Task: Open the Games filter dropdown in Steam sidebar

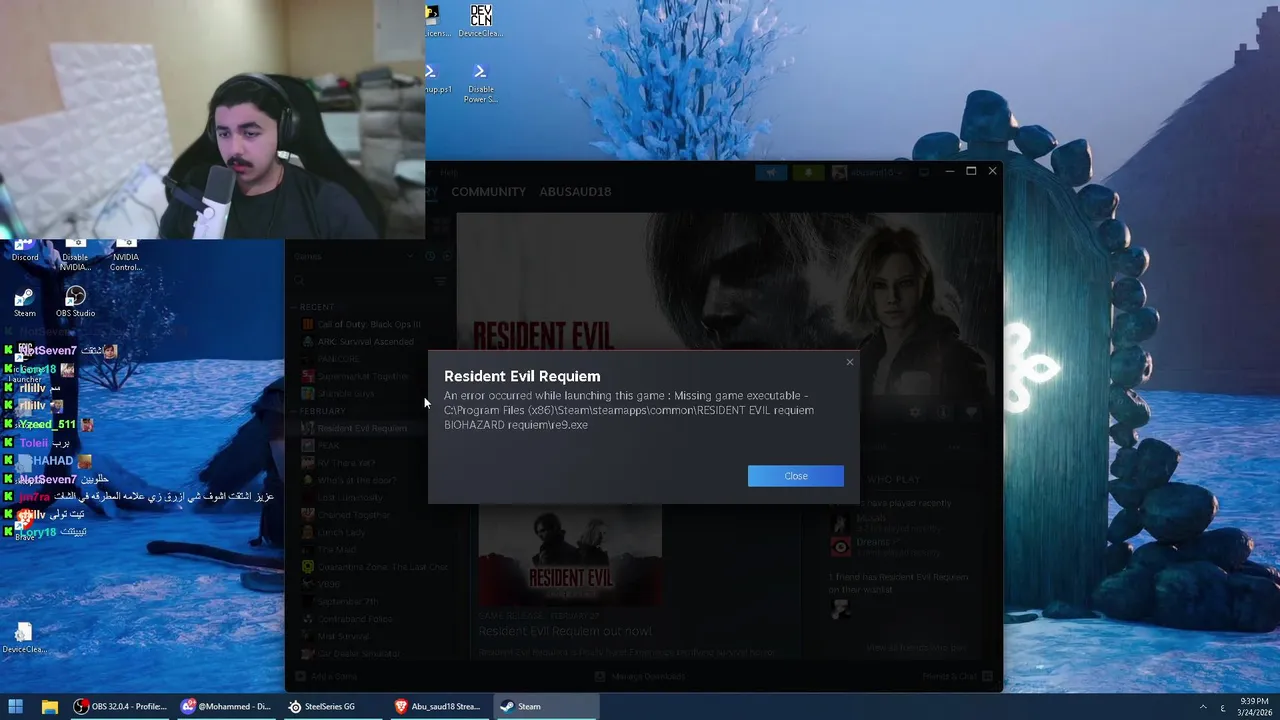Action: pyautogui.click(x=353, y=256)
